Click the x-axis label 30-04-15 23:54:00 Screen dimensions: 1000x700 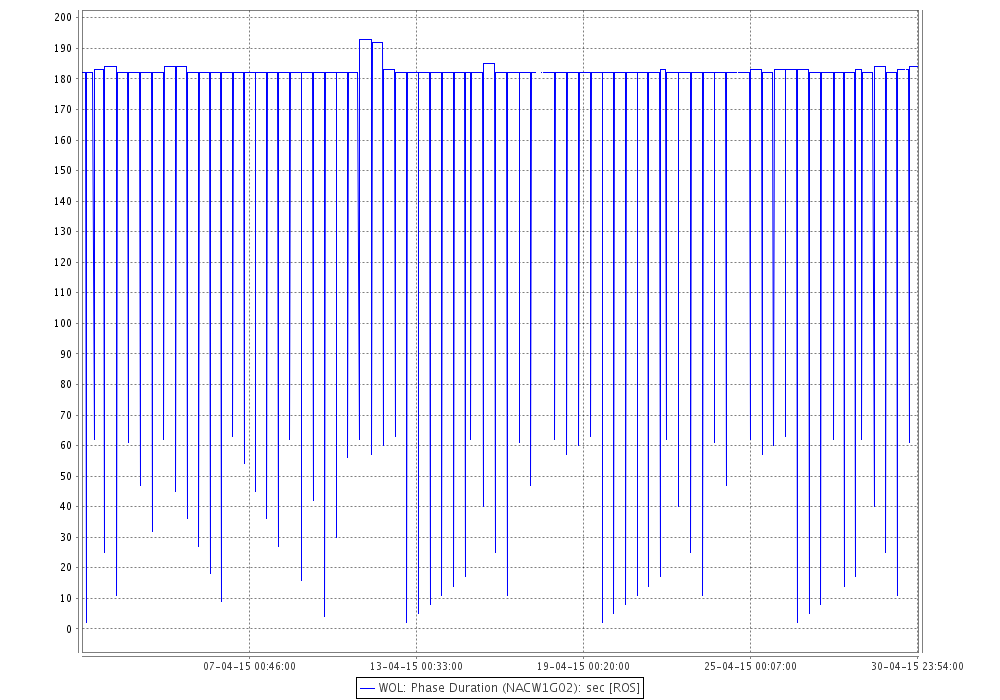coord(917,667)
